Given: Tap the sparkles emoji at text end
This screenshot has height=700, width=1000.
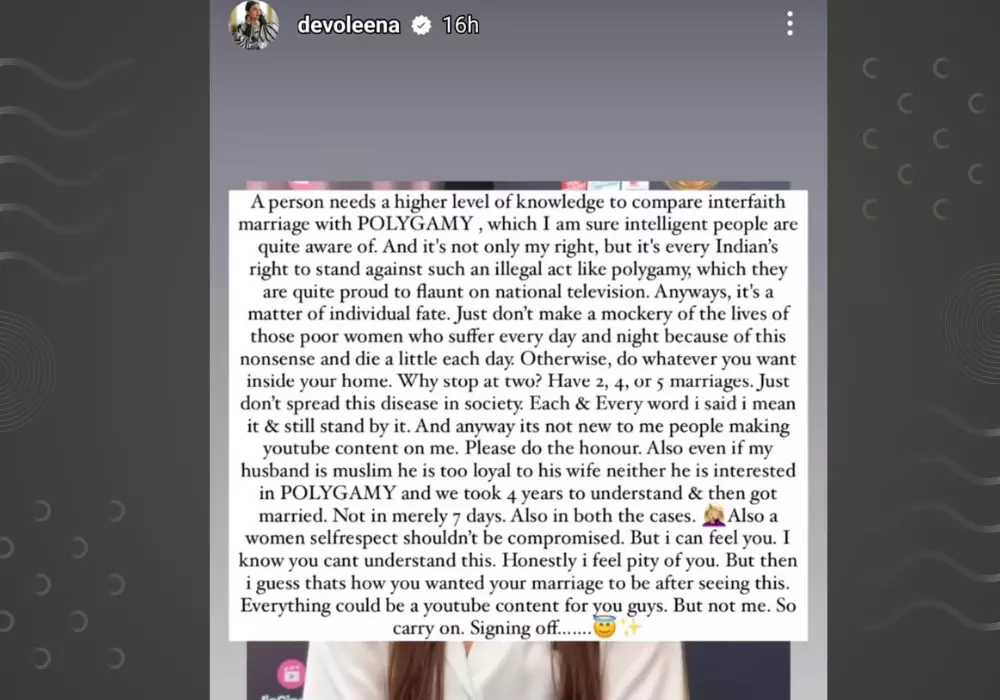Looking at the screenshot, I should [631, 628].
